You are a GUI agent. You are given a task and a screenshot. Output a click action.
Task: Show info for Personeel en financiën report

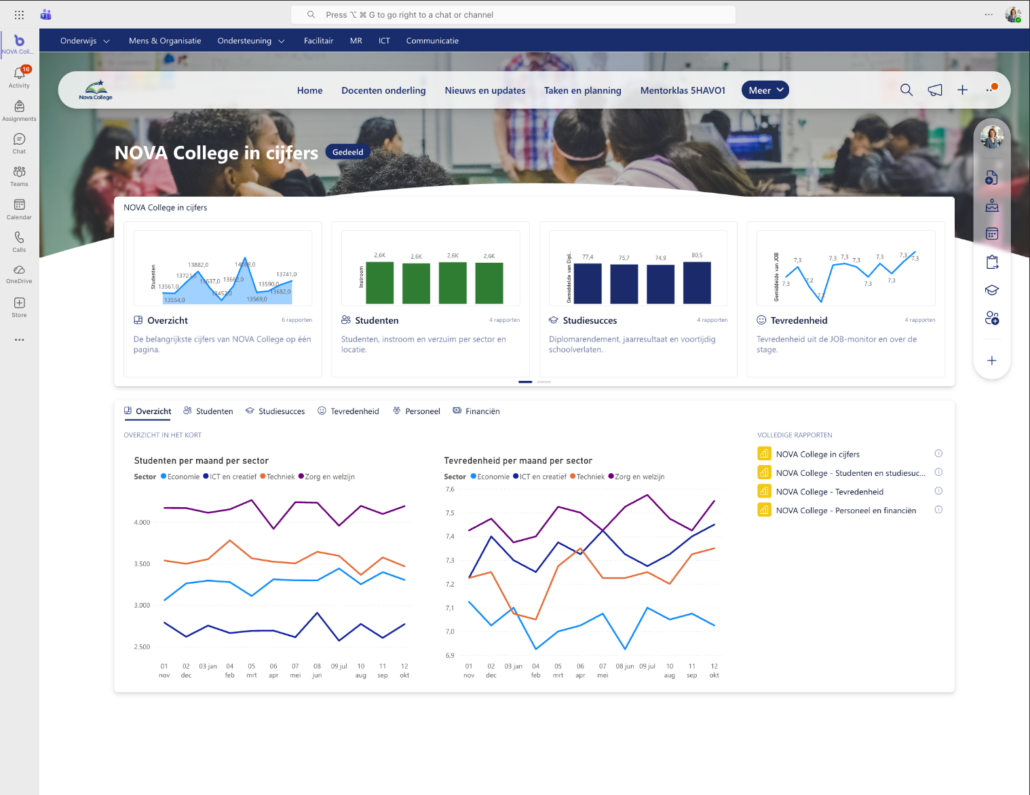pyautogui.click(x=939, y=510)
